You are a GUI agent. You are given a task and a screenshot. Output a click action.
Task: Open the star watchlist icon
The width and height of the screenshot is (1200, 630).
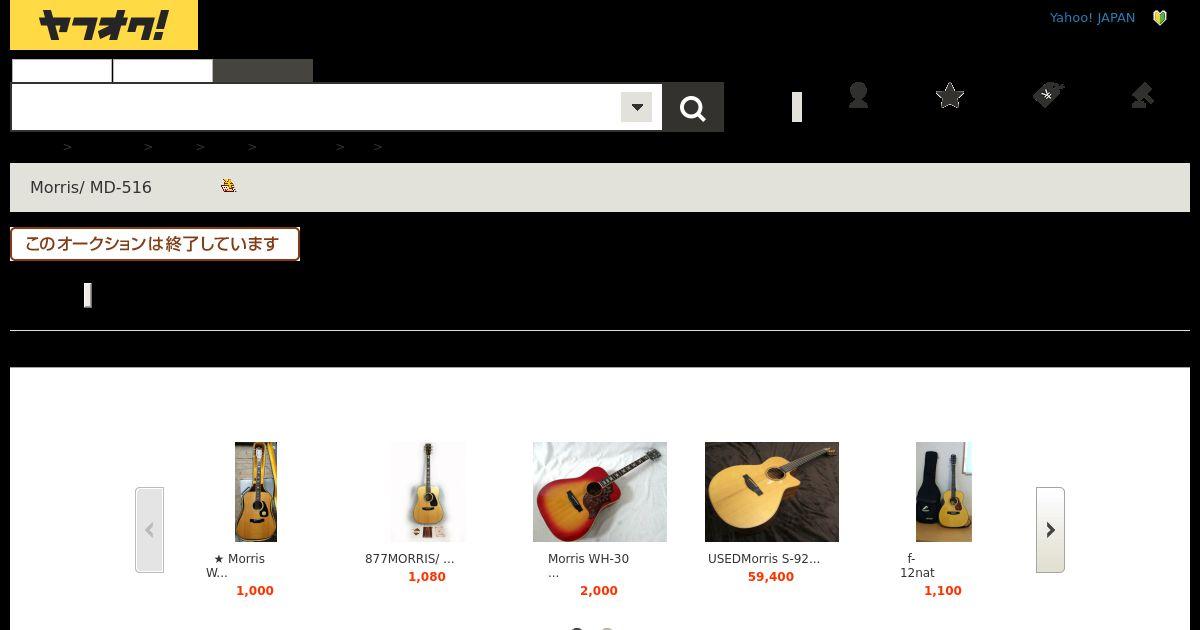tap(950, 95)
